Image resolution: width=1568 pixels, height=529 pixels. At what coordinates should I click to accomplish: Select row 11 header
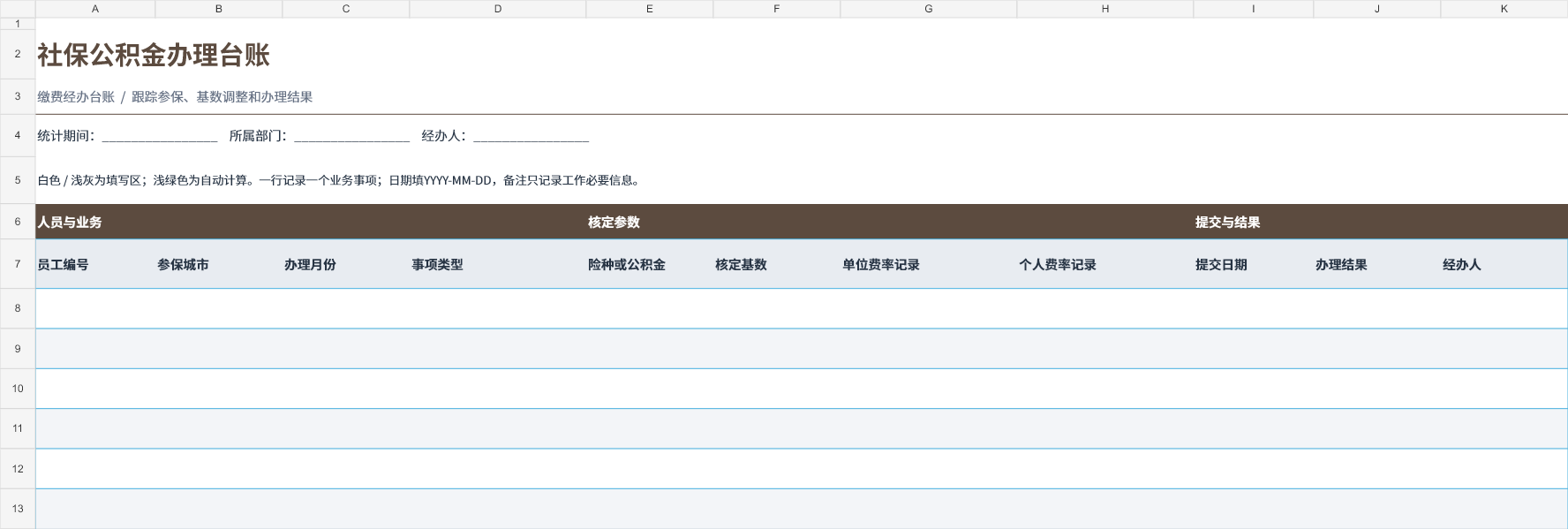coord(18,428)
